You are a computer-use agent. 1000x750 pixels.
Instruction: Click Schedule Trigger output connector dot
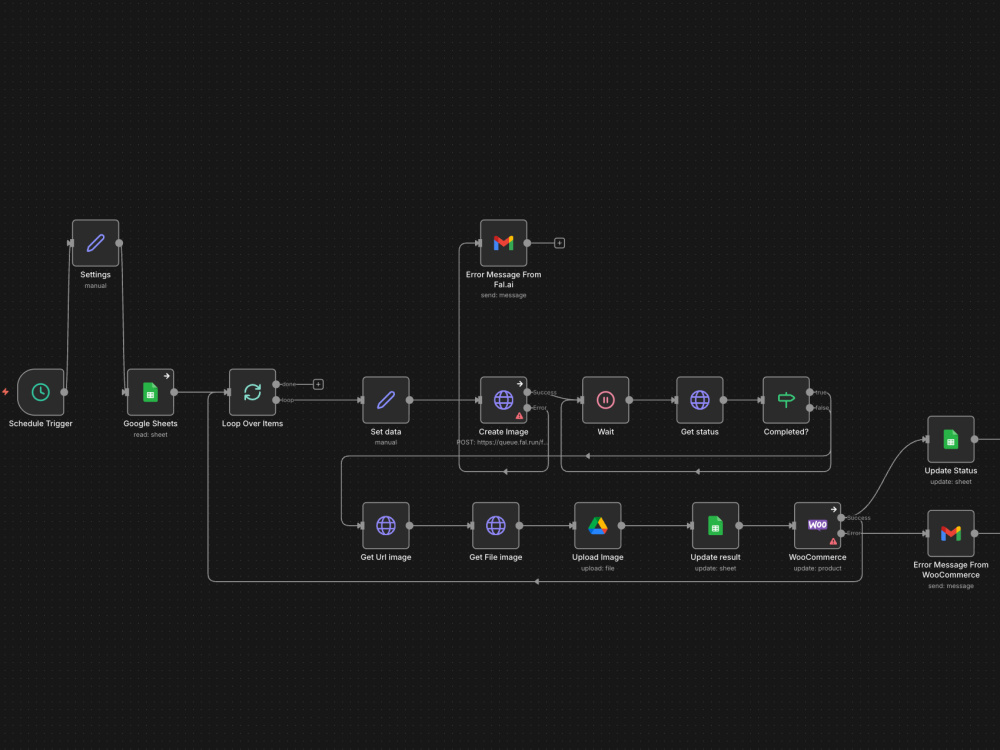pyautogui.click(x=64, y=392)
